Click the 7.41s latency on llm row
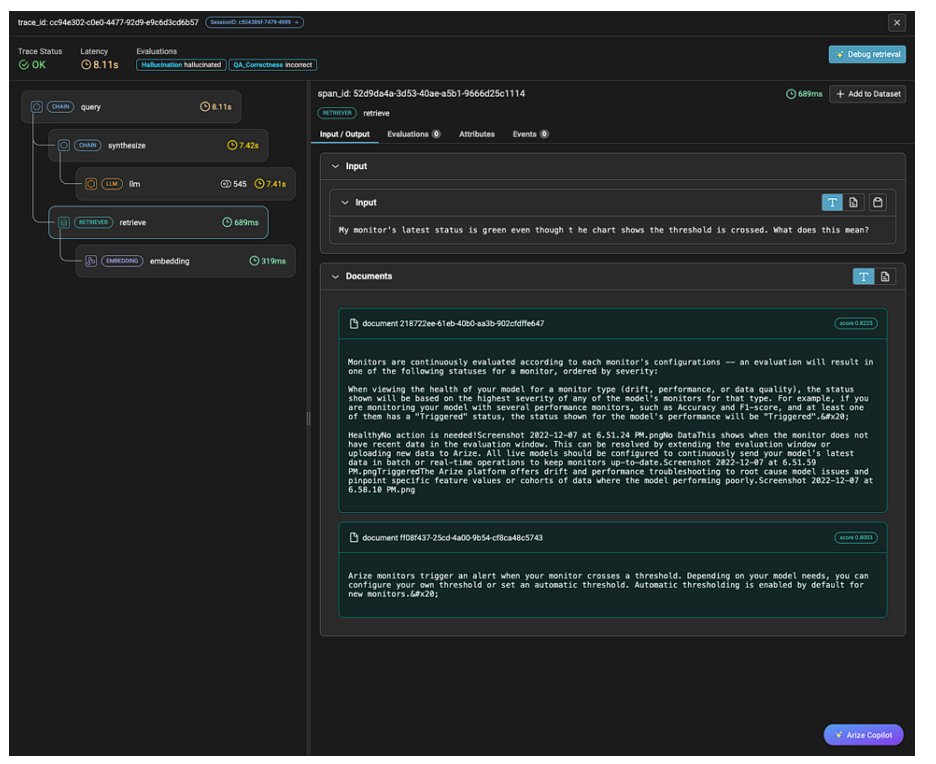 point(270,184)
